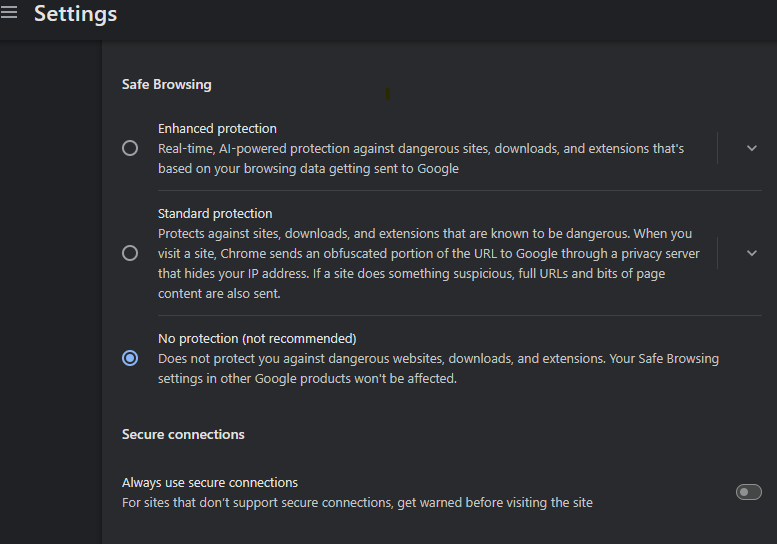Click vertical divider beside Standard protection chevron
Image resolution: width=777 pixels, height=544 pixels.
717,253
